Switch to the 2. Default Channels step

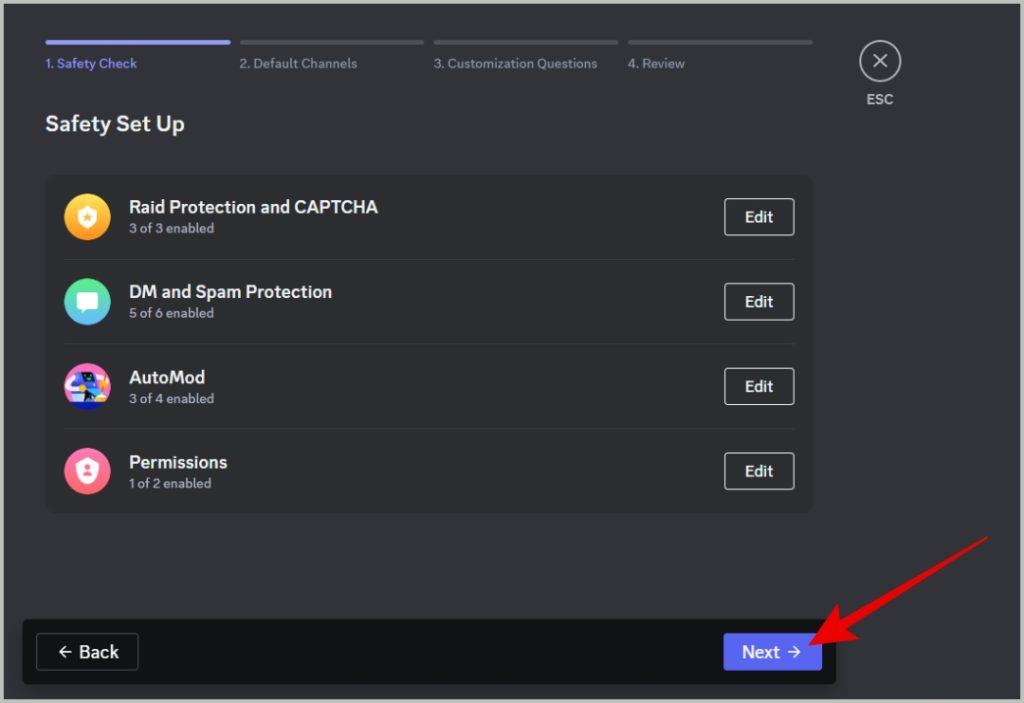click(x=298, y=63)
